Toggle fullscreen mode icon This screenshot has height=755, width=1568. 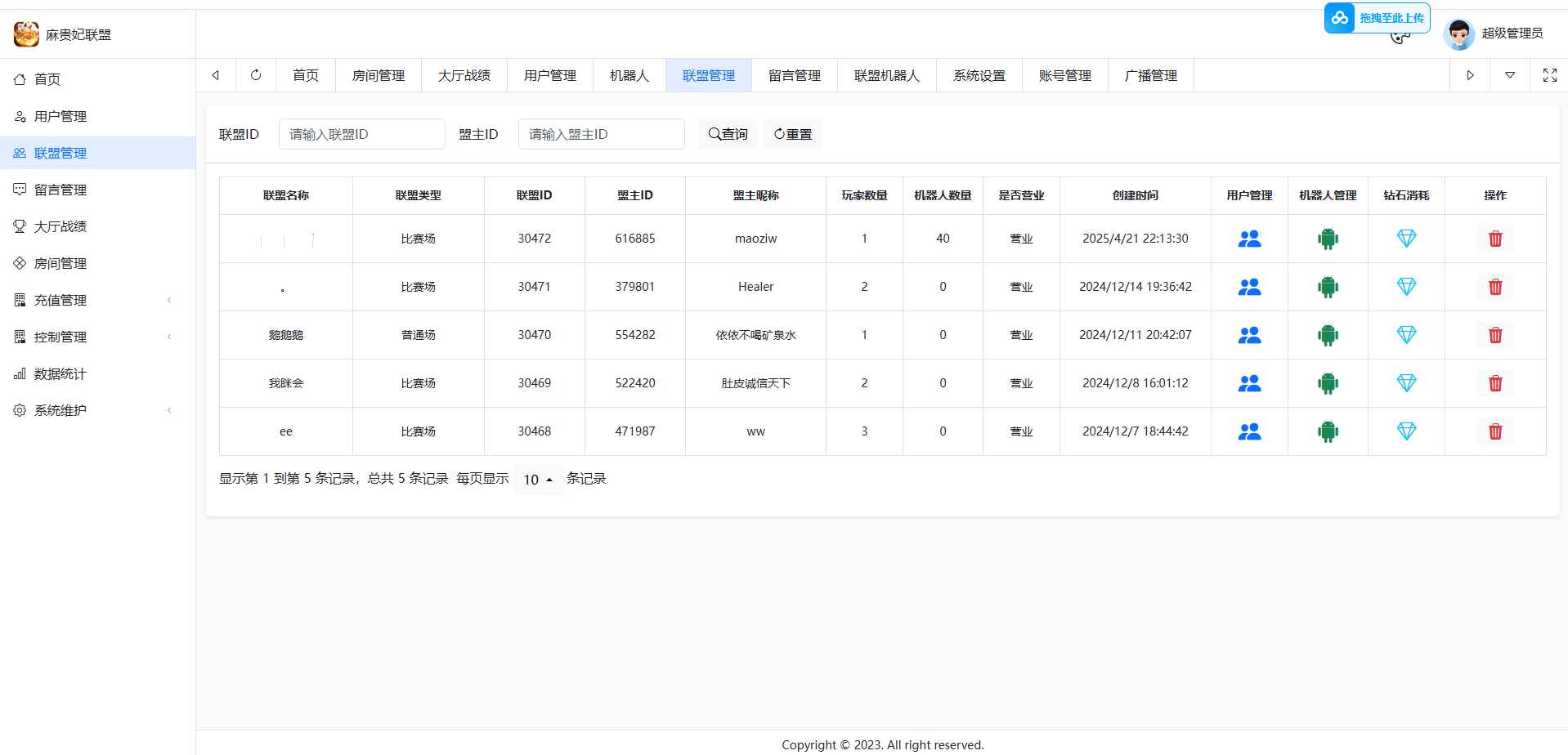[1549, 75]
